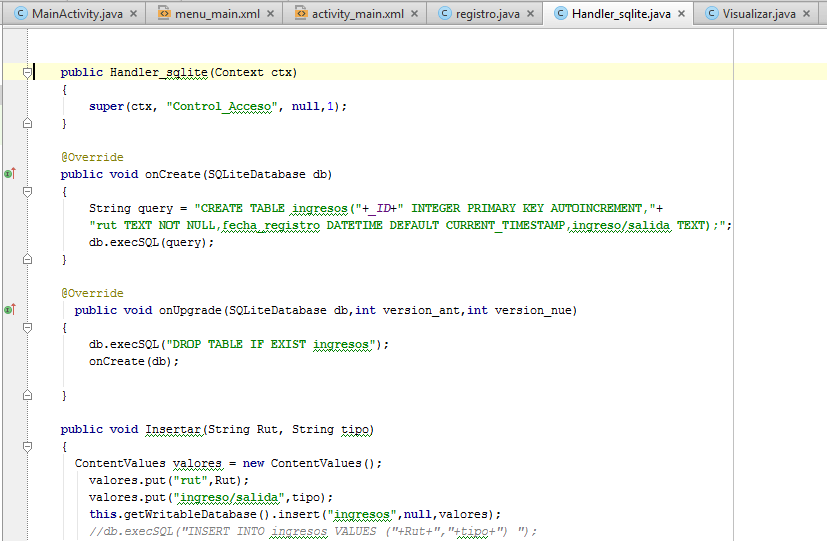Click valores.put("rut",Rut); line

169,480
